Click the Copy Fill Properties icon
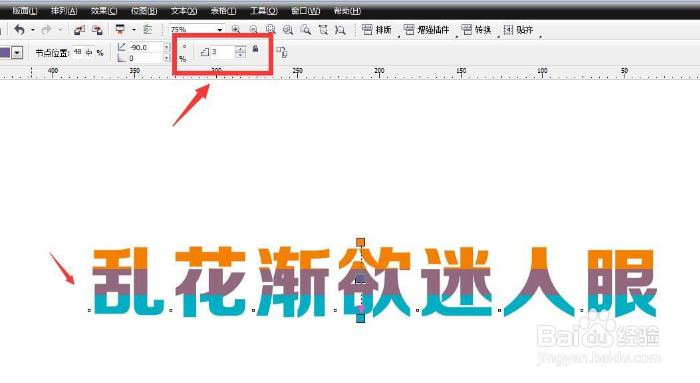This screenshot has width=700, height=383. [x=282, y=52]
